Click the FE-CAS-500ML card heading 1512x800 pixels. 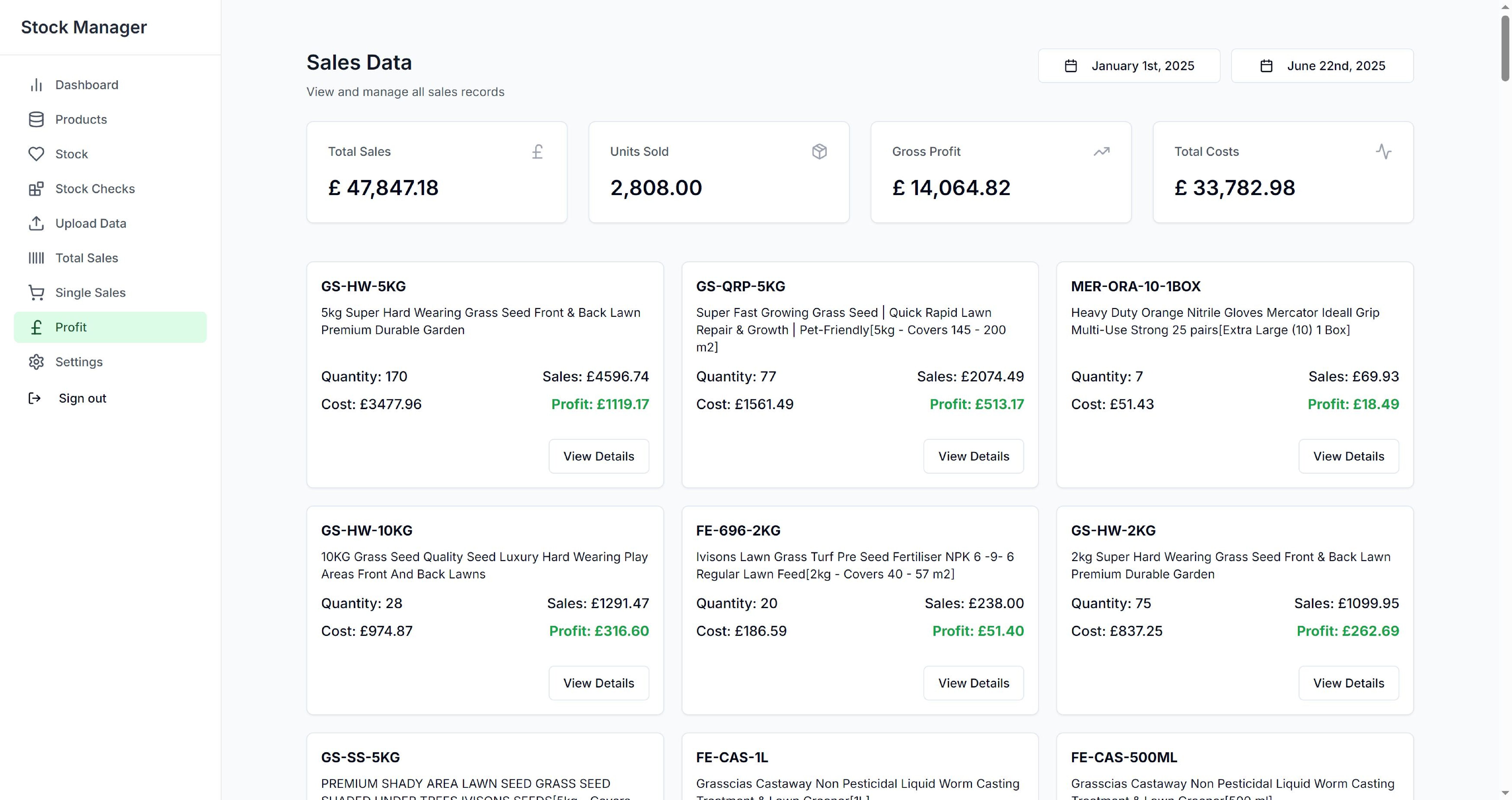(1124, 758)
